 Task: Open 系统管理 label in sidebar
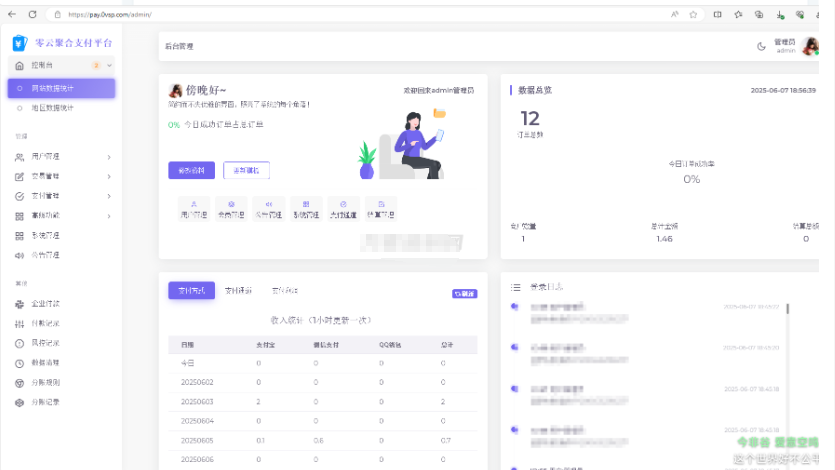tap(46, 235)
